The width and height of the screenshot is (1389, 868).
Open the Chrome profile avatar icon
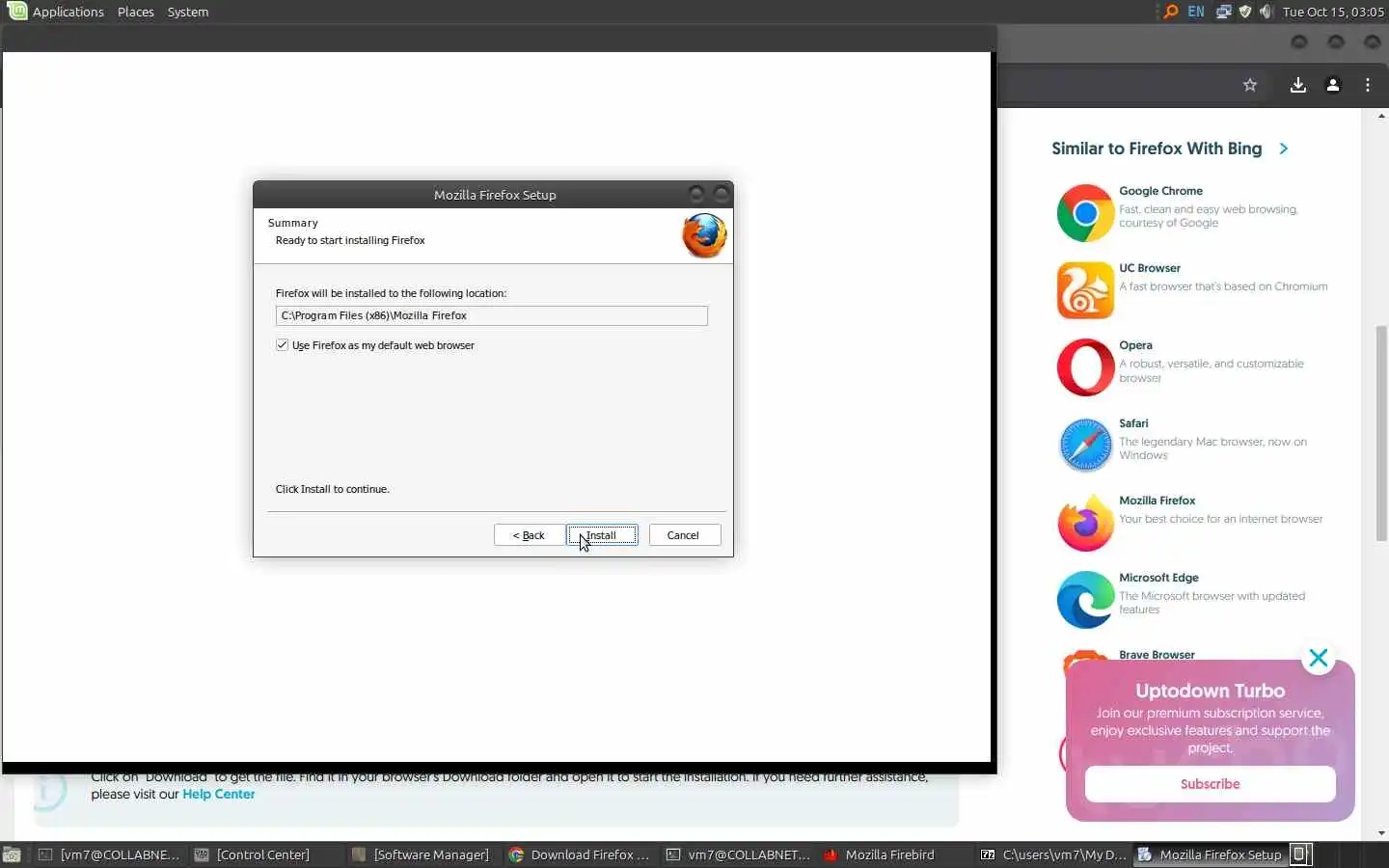tap(1333, 85)
